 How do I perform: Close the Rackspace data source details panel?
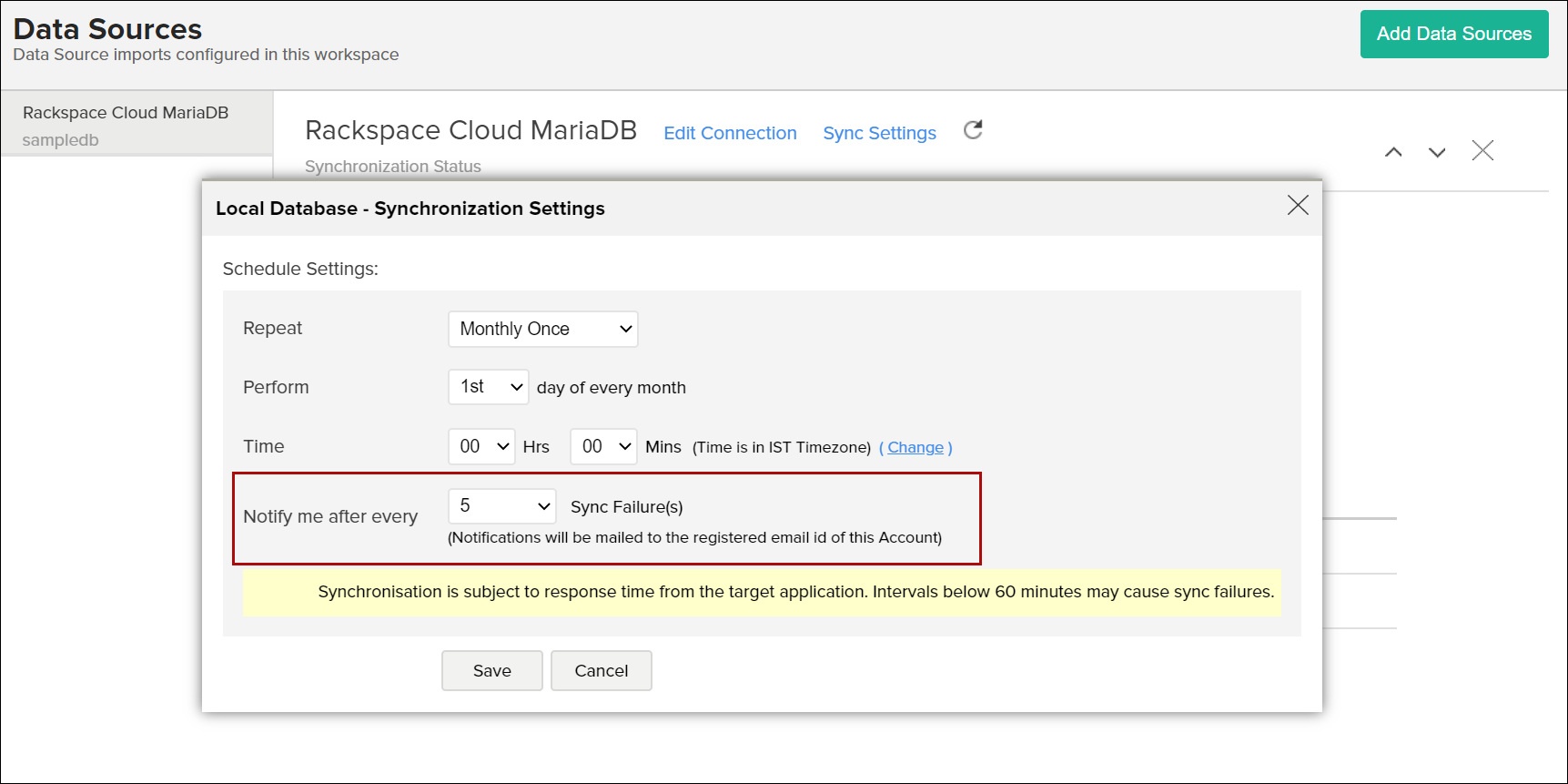(x=1482, y=151)
